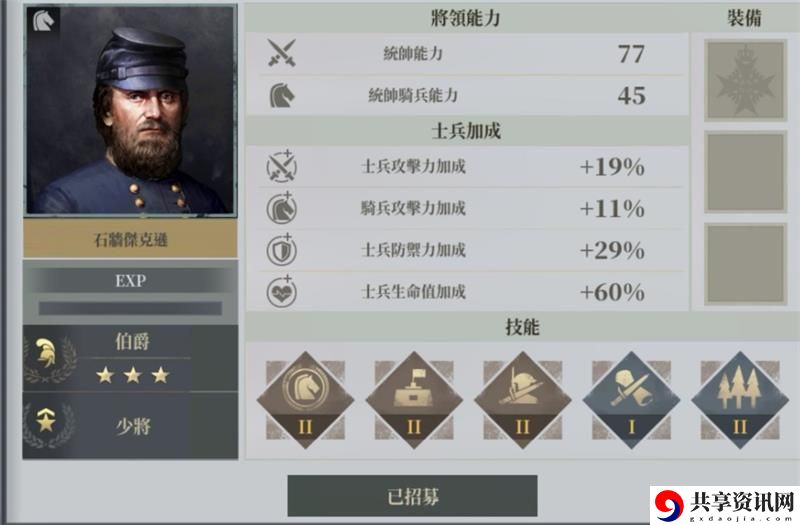The height and width of the screenshot is (525, 800).
Task: Click the heart health bonus icon
Action: [x=282, y=292]
